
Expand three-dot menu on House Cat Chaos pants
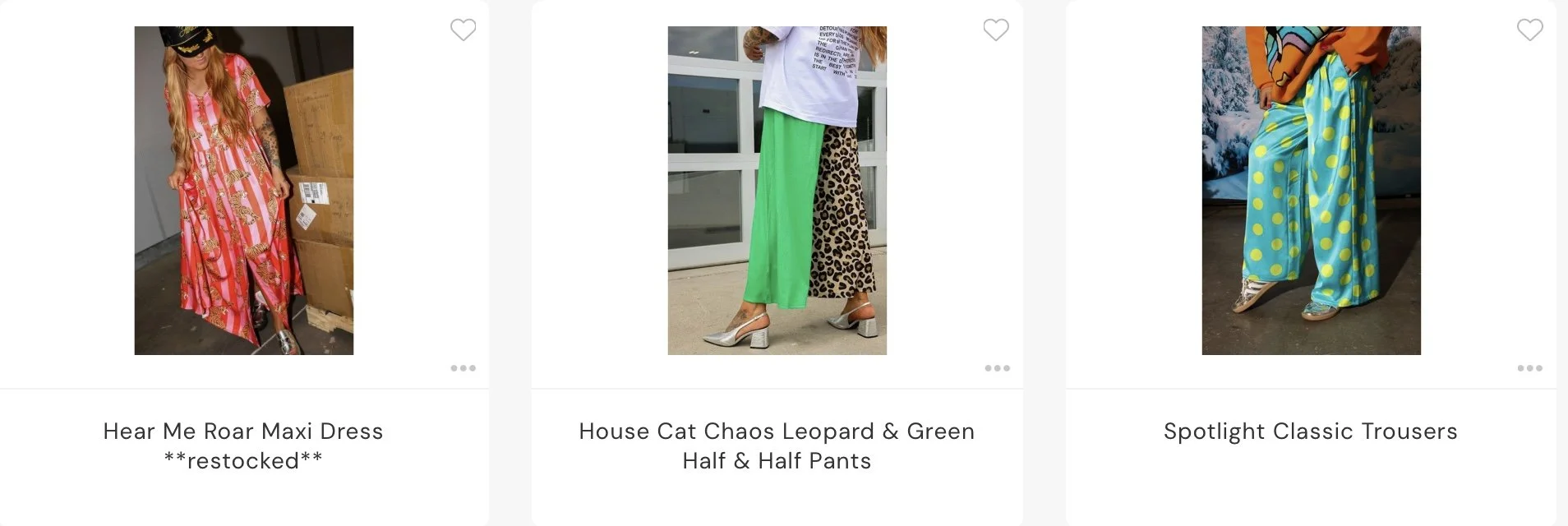pyautogui.click(x=997, y=368)
